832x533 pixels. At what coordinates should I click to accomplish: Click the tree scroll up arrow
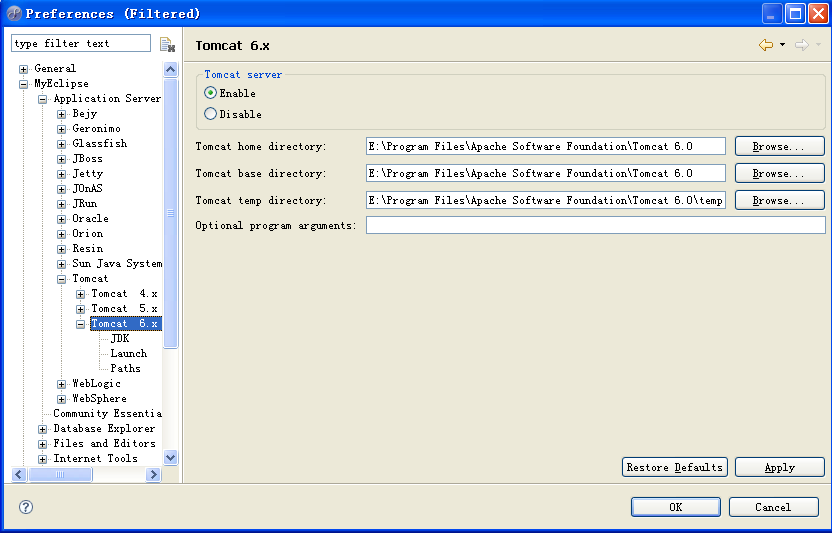pos(170,70)
